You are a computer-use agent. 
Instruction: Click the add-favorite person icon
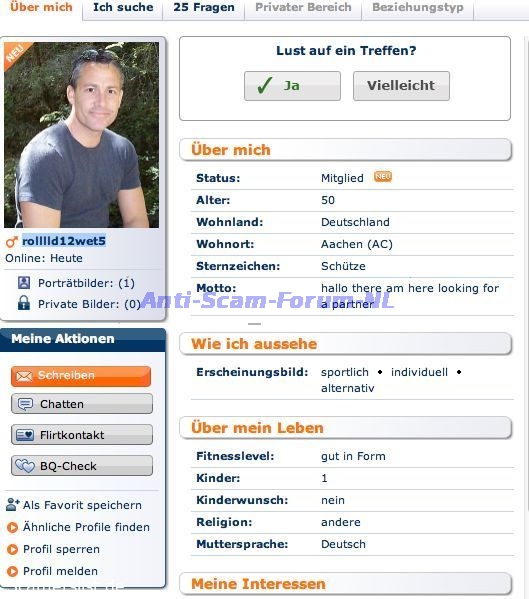pyautogui.click(x=13, y=505)
